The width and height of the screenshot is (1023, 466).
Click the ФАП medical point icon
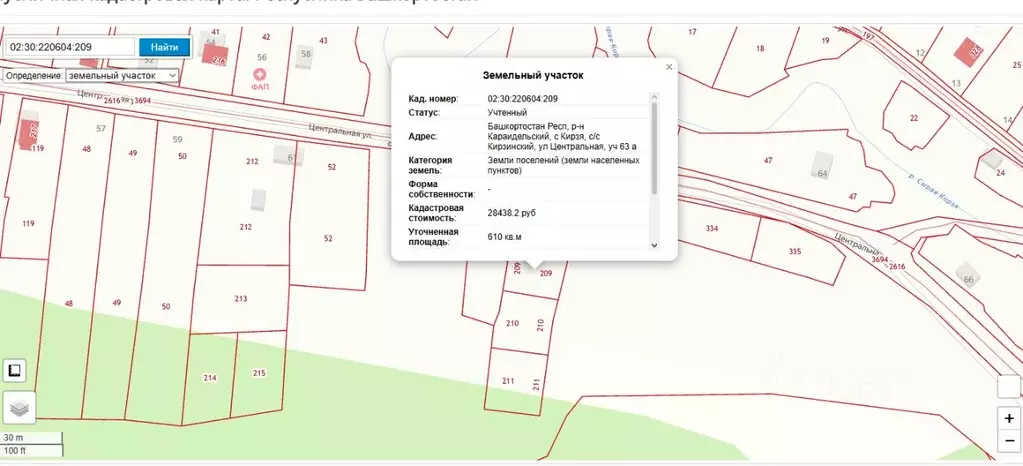point(261,74)
